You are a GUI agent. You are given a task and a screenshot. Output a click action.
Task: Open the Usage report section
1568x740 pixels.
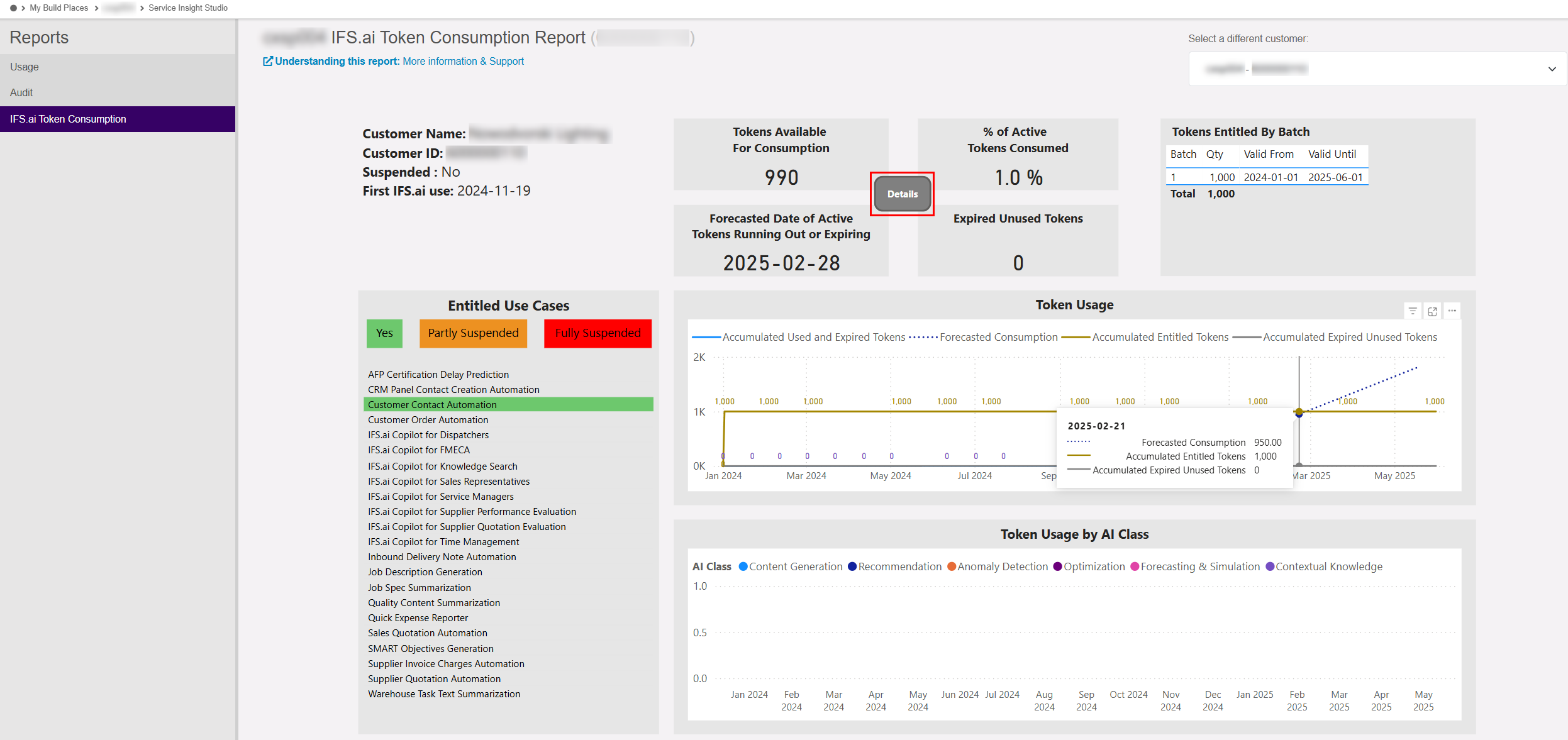(118, 67)
